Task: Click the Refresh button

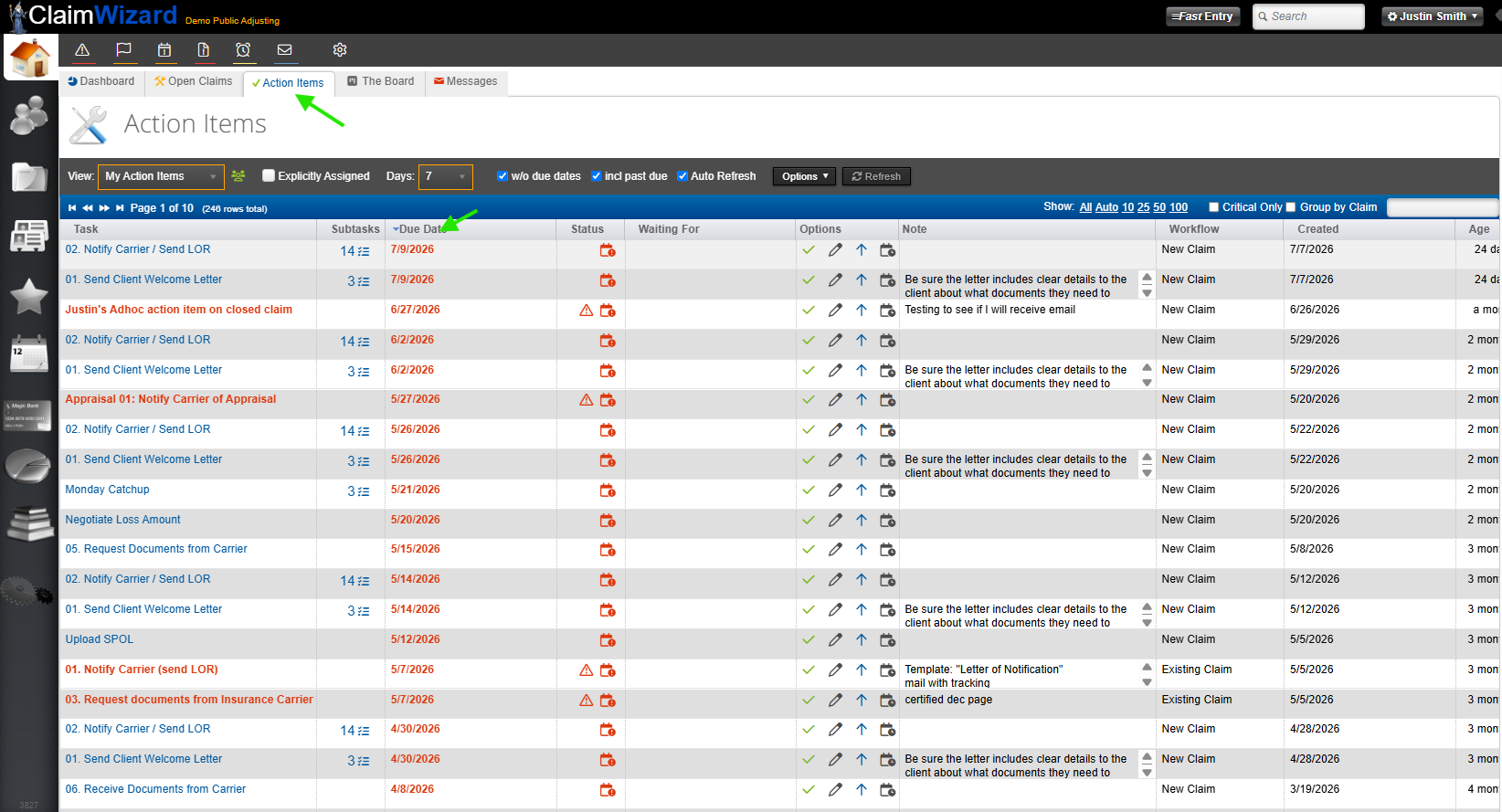Action: pyautogui.click(x=876, y=176)
